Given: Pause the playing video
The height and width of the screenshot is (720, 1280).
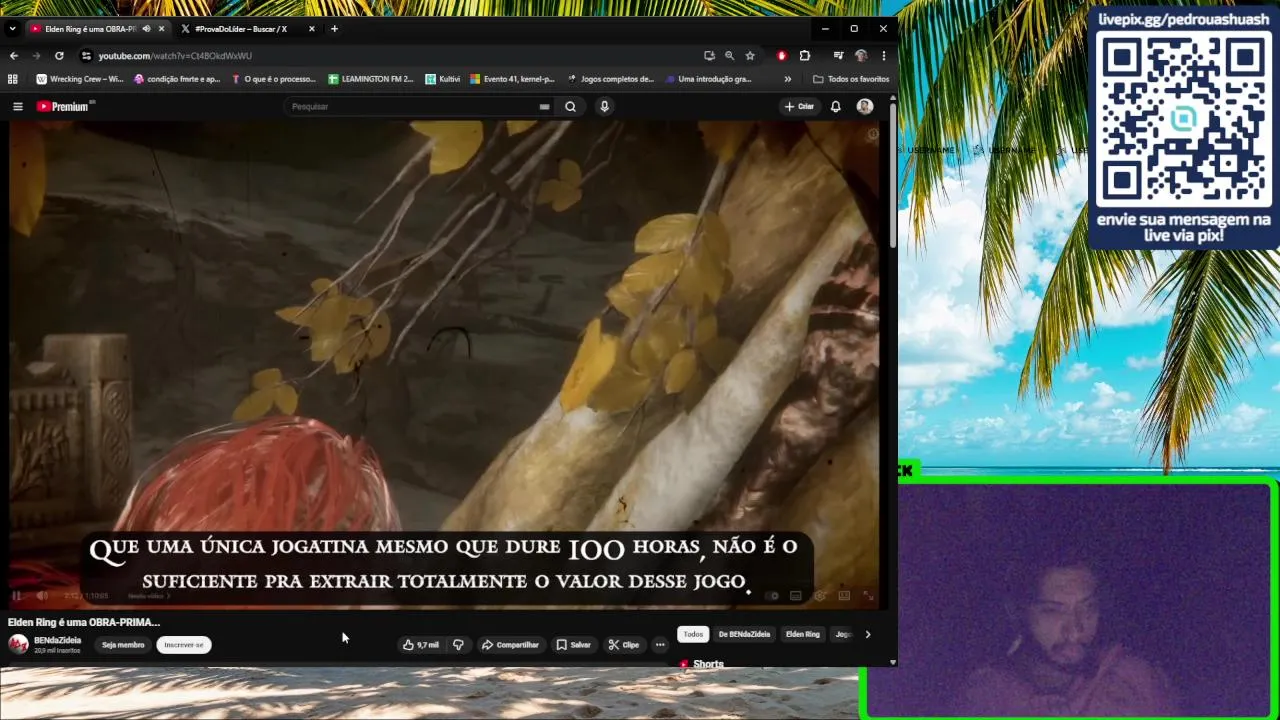Looking at the screenshot, I should pos(16,596).
